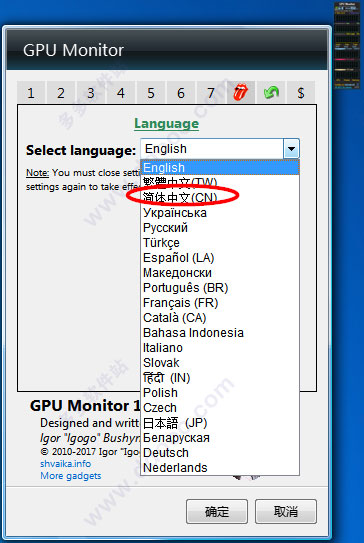Switch to settings tab 1
Screen dimensions: 364x543
point(31,92)
